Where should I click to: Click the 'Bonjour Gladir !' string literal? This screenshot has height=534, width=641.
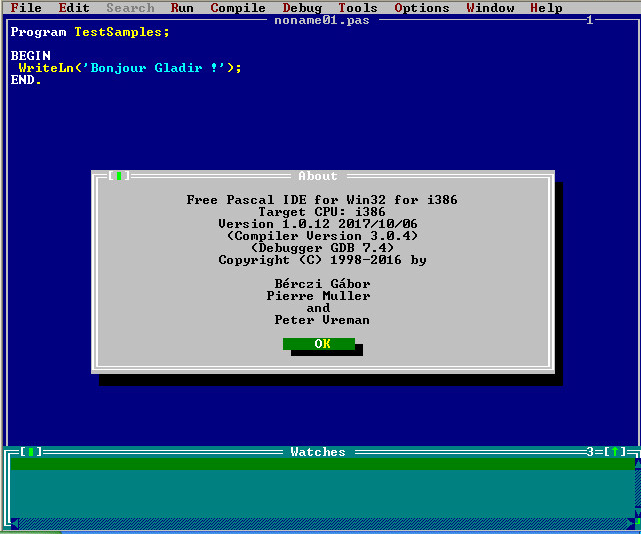[155, 68]
